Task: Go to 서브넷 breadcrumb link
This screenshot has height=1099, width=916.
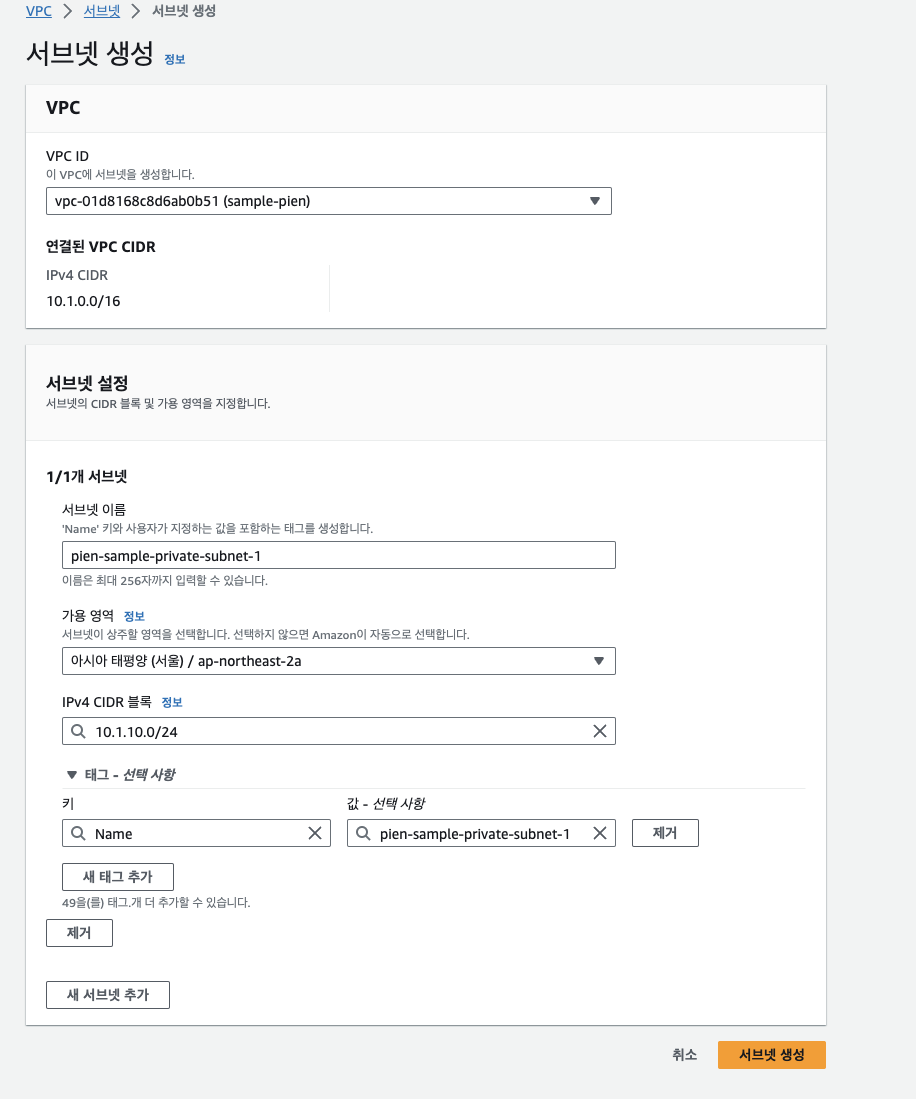Action: click(x=102, y=11)
